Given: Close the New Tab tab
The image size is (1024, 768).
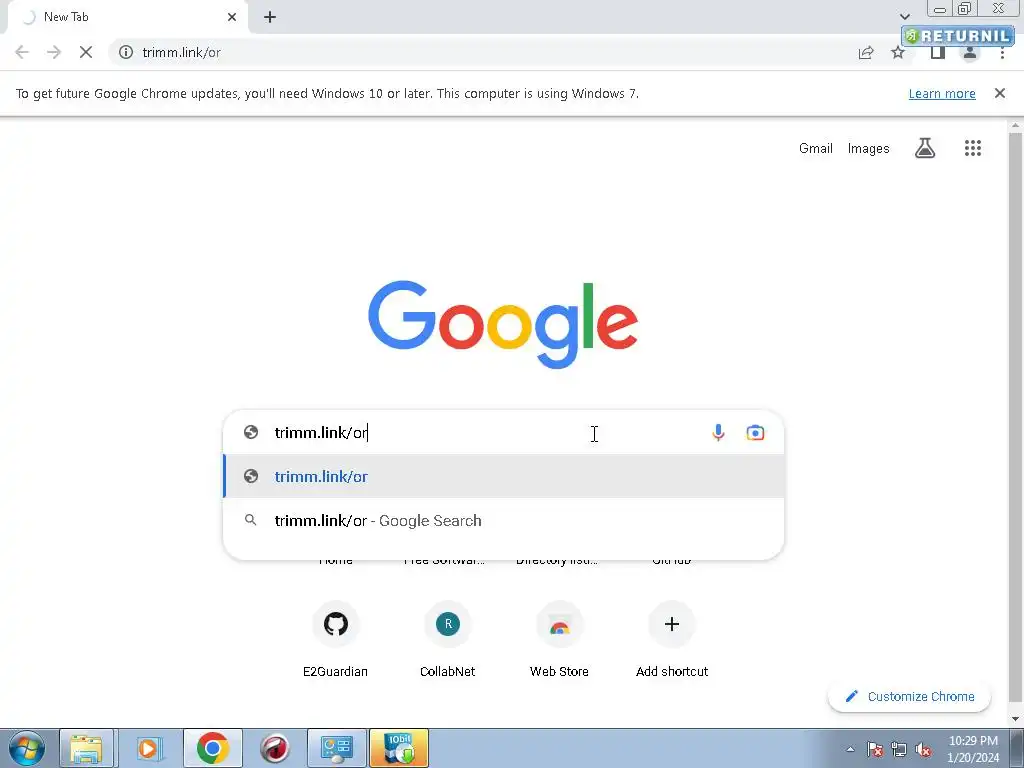Looking at the screenshot, I should pos(232,17).
